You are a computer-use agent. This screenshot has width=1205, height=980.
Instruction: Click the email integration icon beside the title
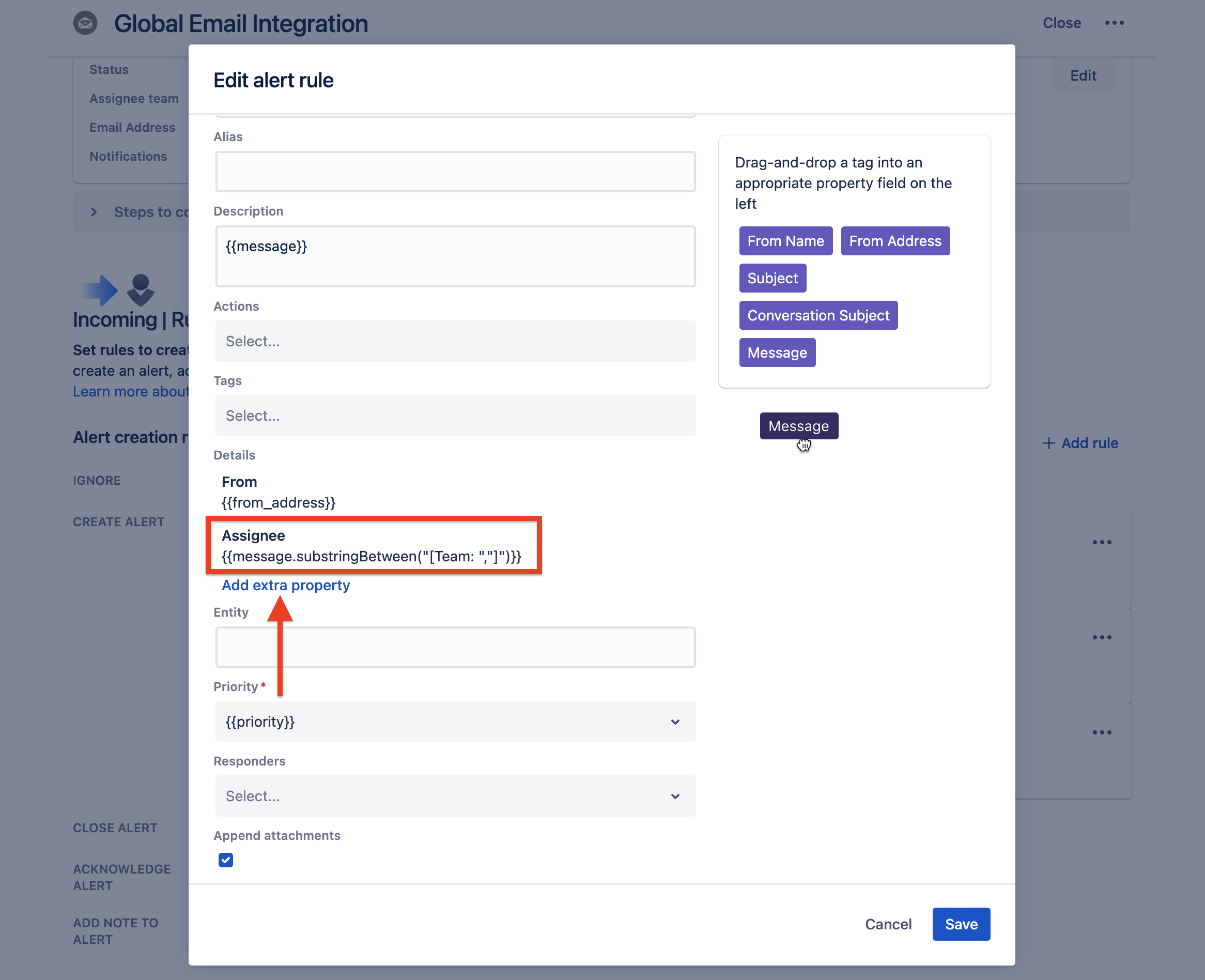click(85, 23)
